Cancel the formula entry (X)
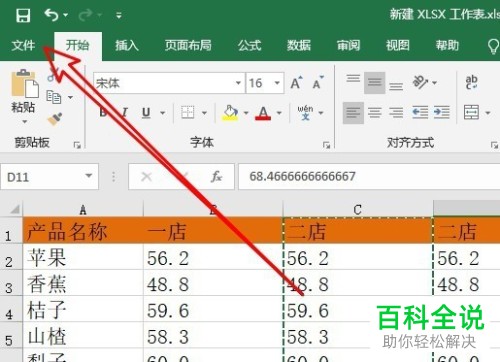The width and height of the screenshot is (500, 362). [x=146, y=177]
